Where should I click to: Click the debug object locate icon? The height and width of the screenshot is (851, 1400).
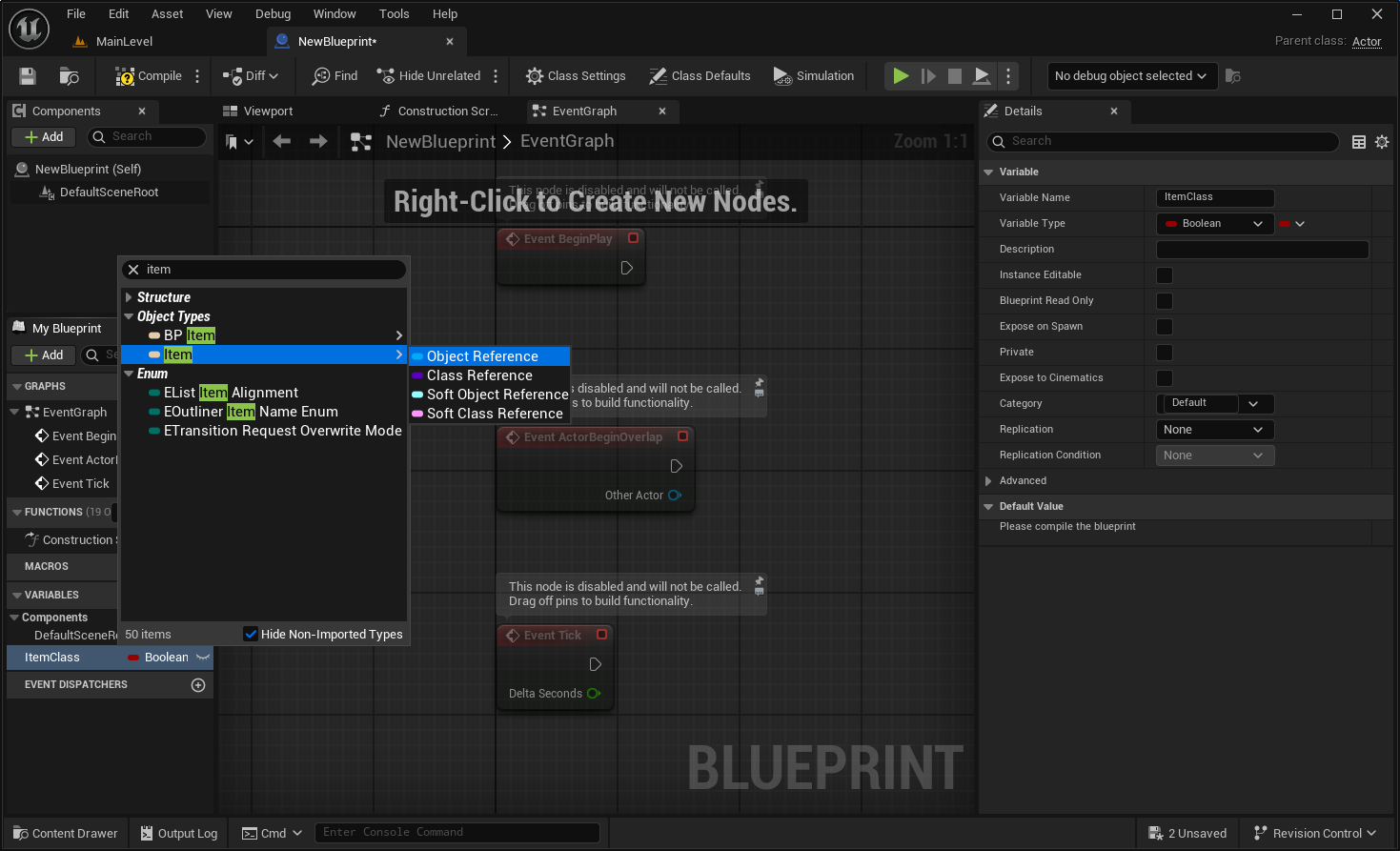point(1232,76)
